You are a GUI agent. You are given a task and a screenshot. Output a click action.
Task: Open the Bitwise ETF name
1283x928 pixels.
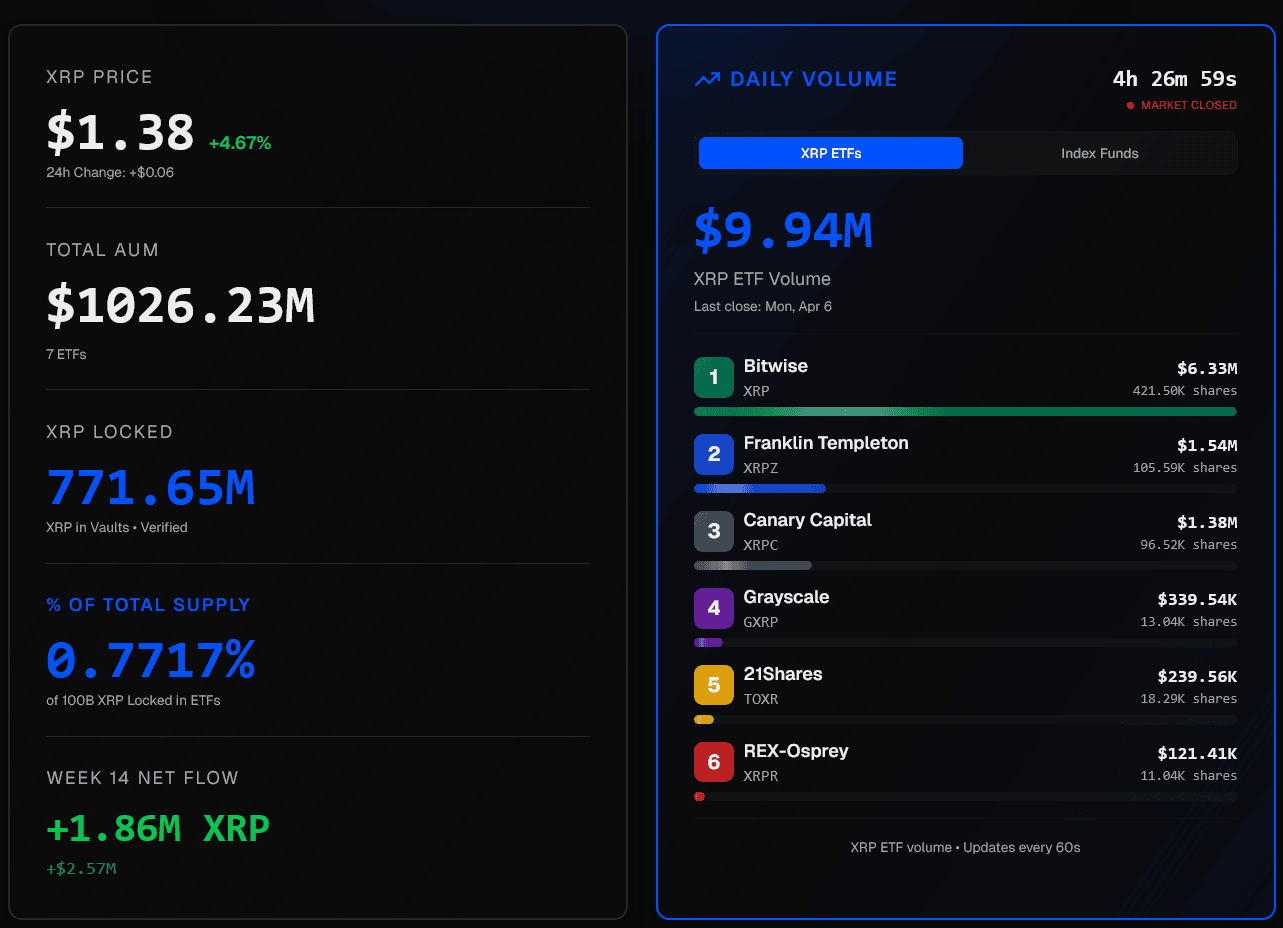pyautogui.click(x=775, y=366)
